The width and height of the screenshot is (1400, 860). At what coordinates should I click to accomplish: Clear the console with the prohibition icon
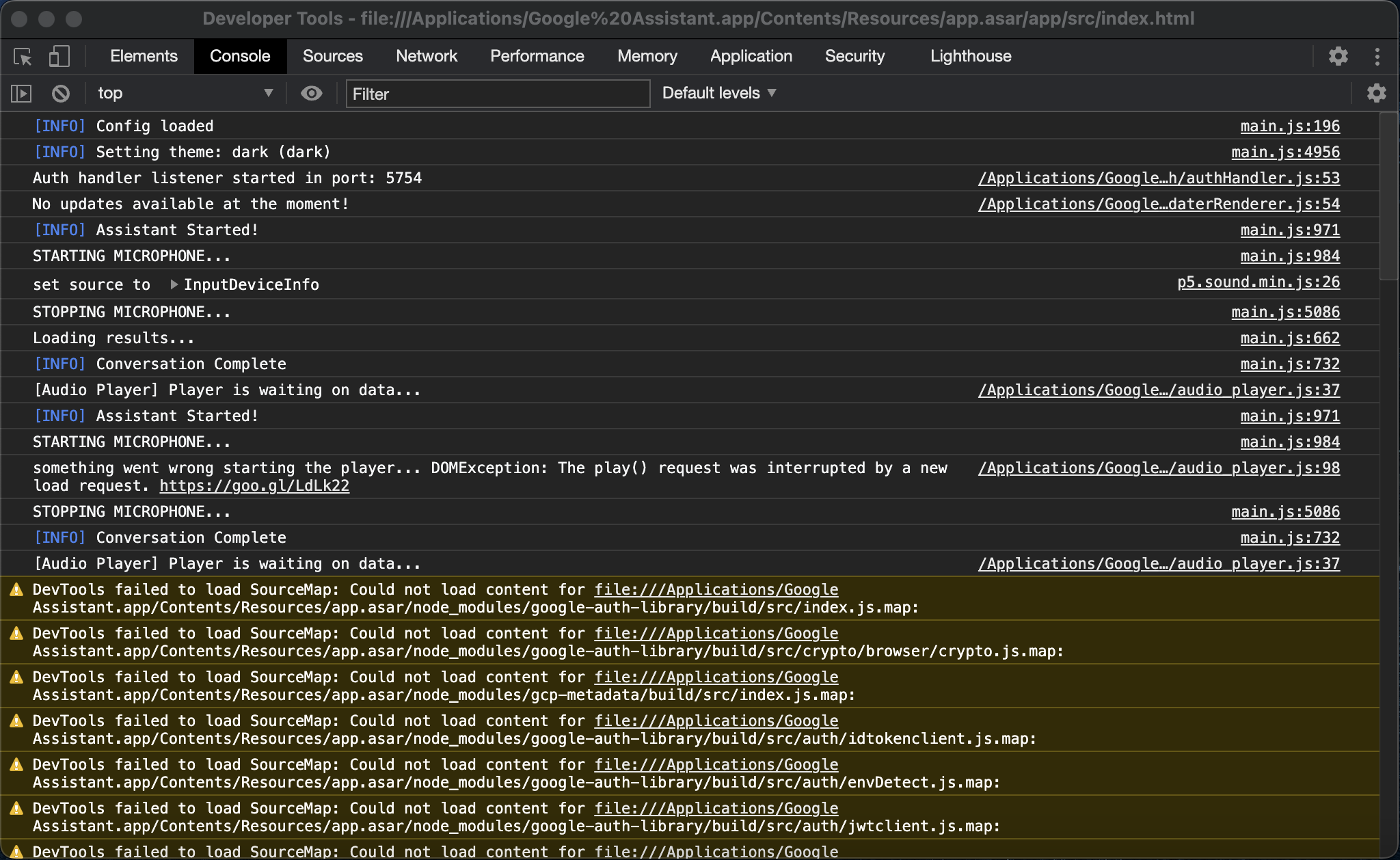60,93
